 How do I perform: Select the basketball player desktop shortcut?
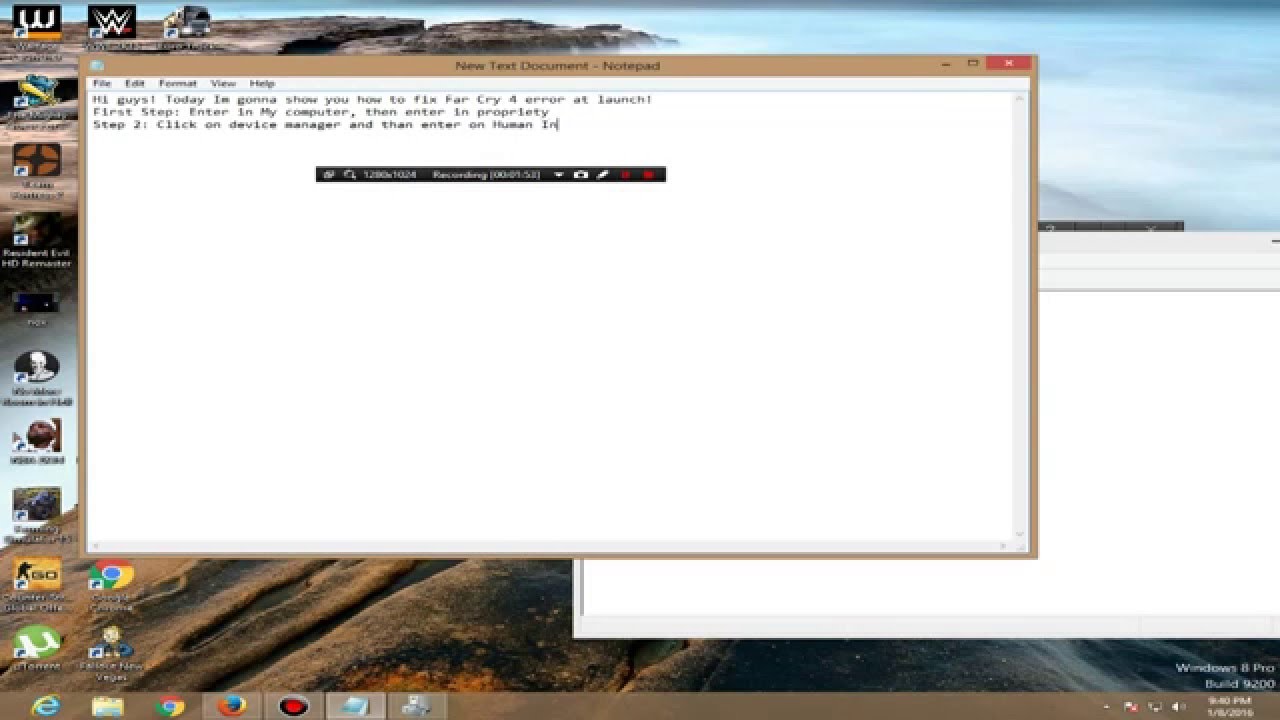point(37,442)
